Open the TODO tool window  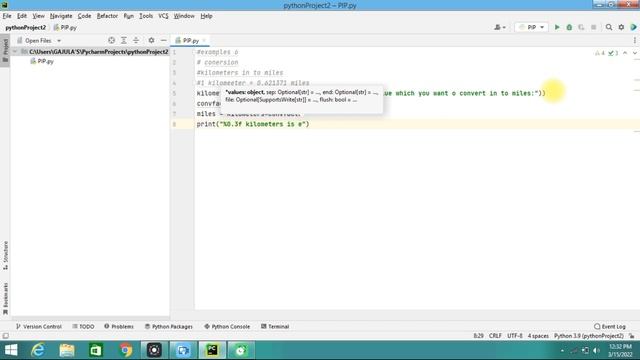coord(83,327)
